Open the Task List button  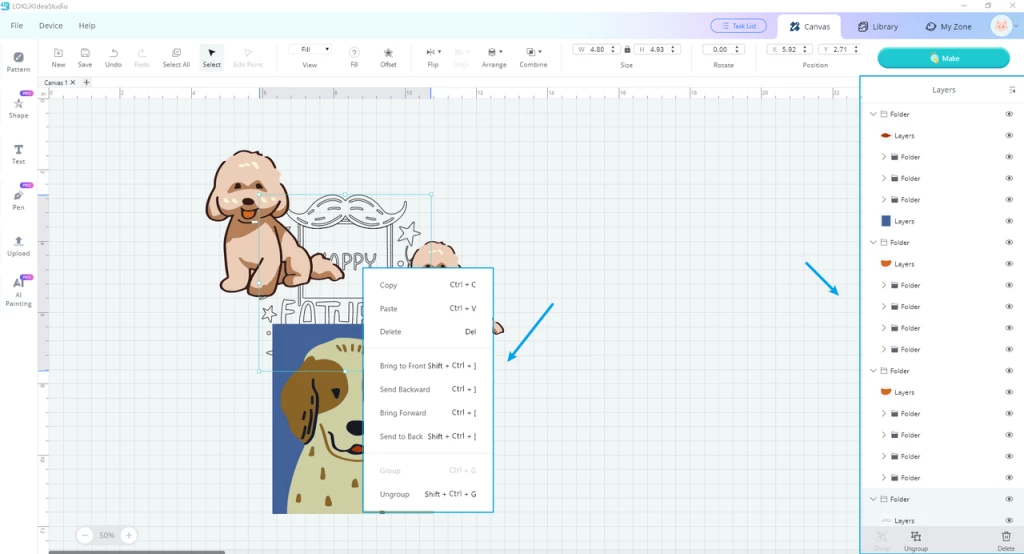click(x=738, y=26)
